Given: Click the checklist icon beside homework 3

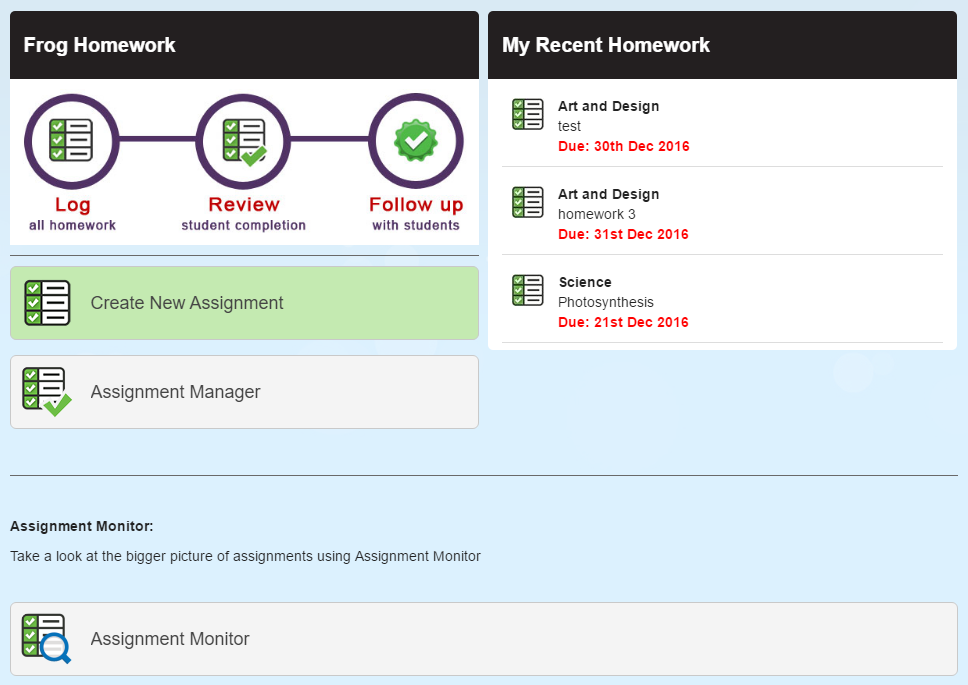Looking at the screenshot, I should (x=528, y=202).
